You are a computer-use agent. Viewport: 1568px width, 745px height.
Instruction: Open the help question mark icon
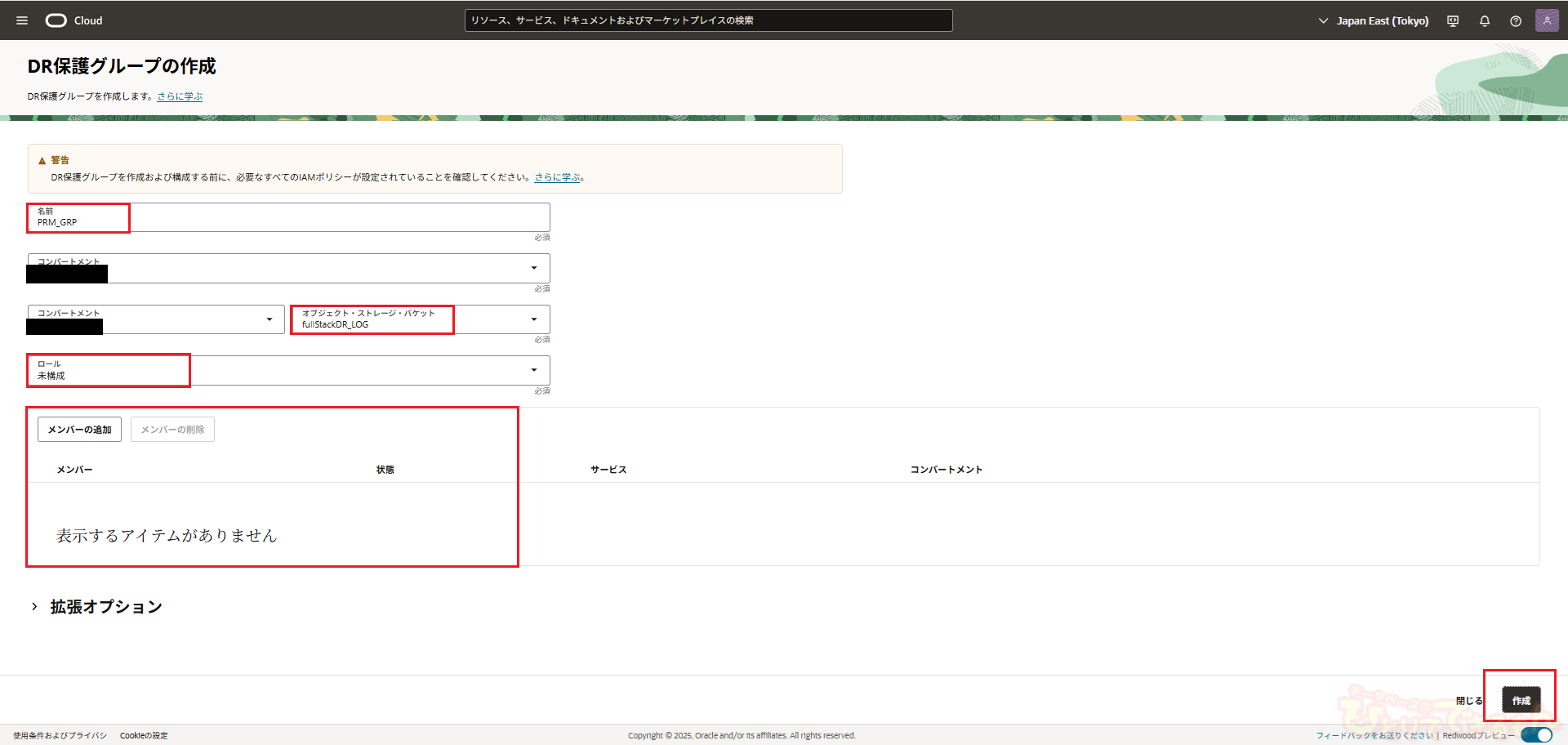pyautogui.click(x=1516, y=21)
